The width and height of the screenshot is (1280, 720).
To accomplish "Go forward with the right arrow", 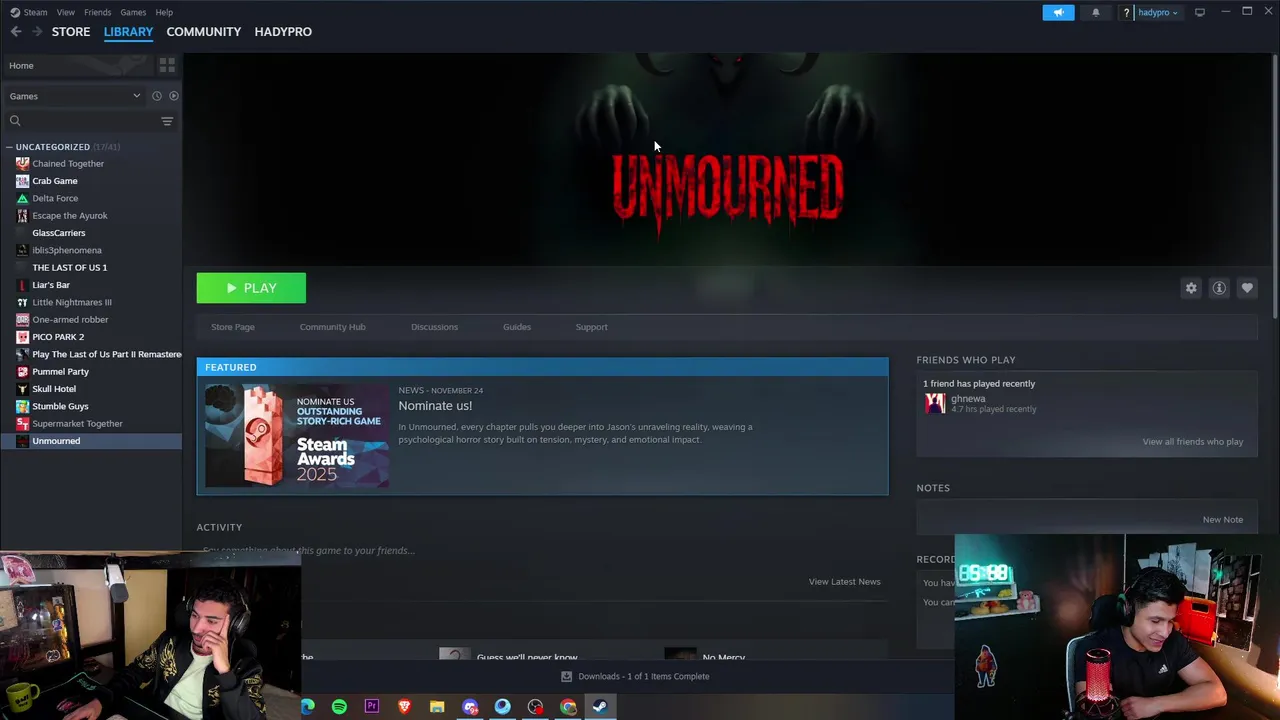I will 37,32.
